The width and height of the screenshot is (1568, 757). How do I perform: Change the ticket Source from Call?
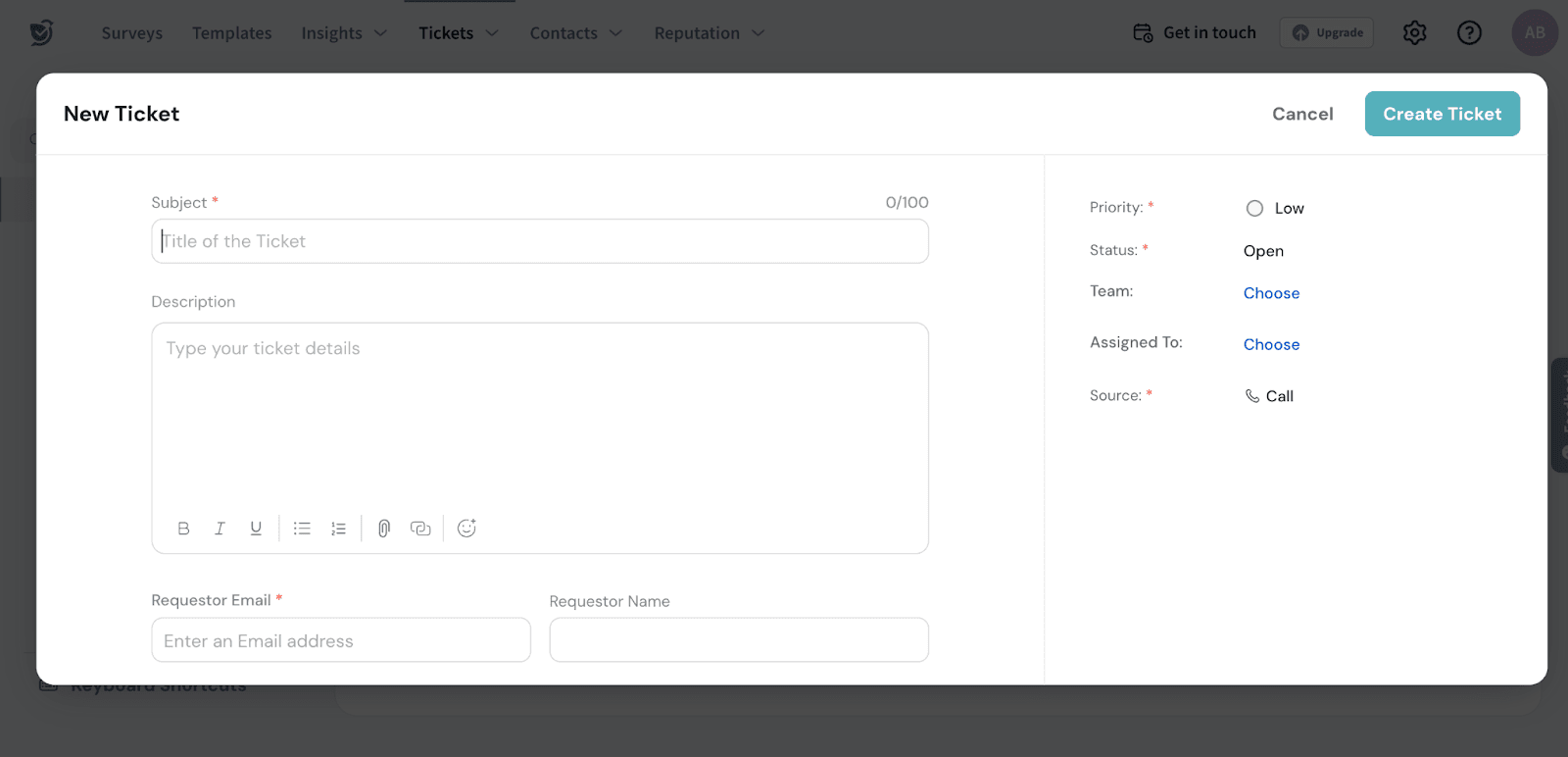[x=1270, y=396]
